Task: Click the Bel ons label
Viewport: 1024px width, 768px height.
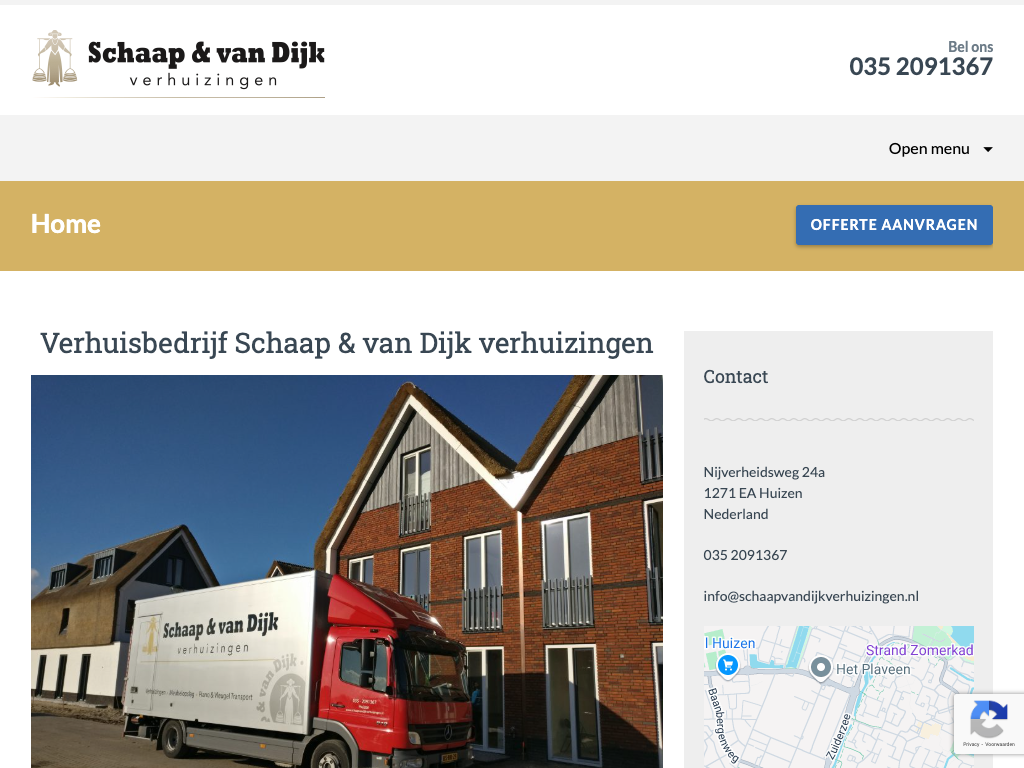Action: (970, 47)
